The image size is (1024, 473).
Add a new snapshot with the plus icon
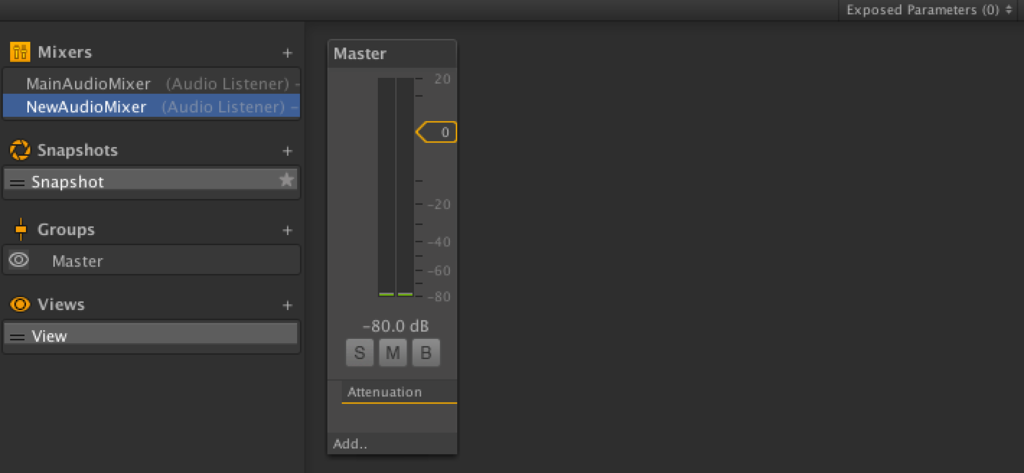pos(287,152)
